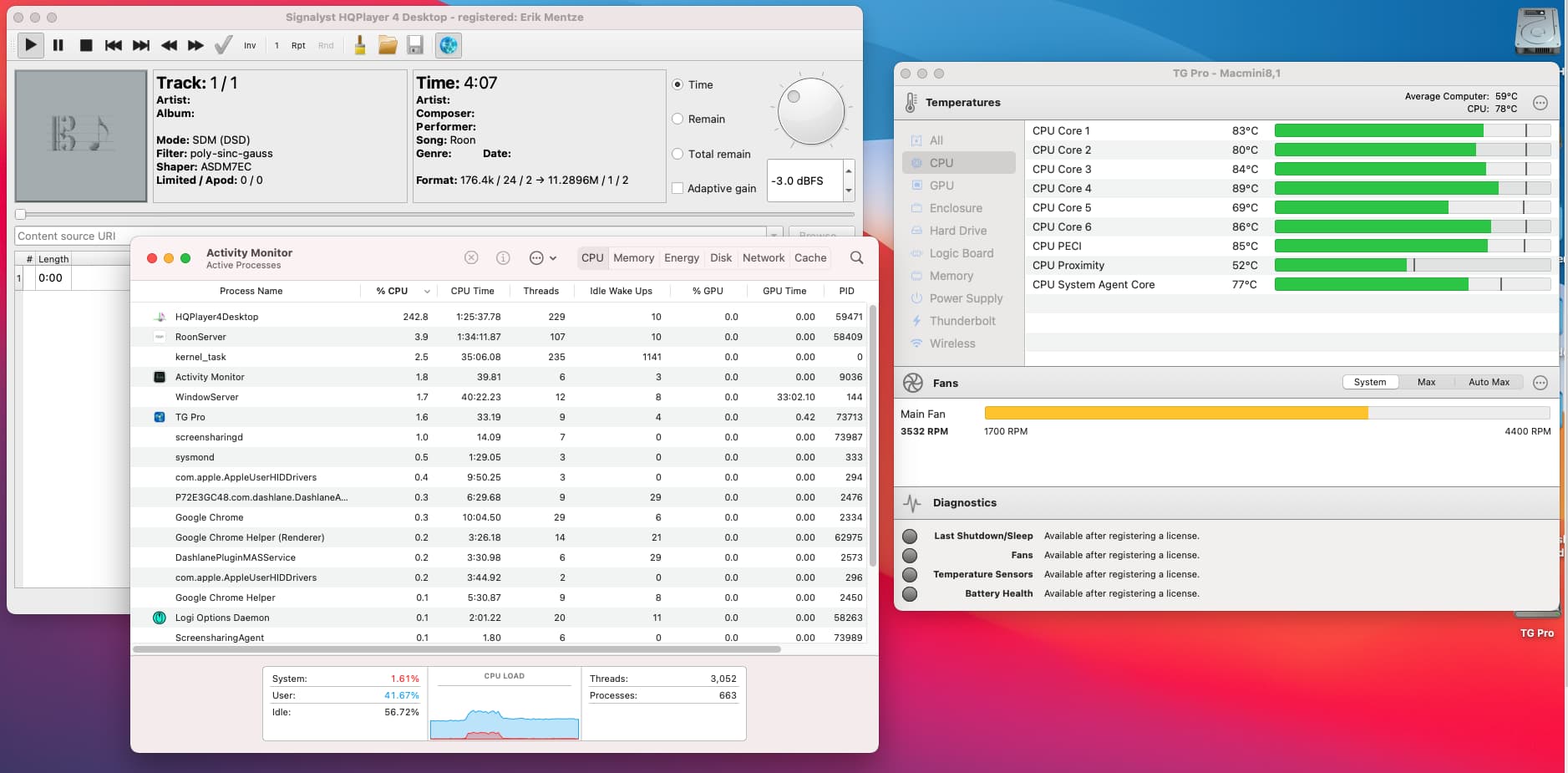Viewport: 1568px width, 773px height.
Task: Switch to the Memory tab in Activity Monitor
Action: [x=633, y=257]
